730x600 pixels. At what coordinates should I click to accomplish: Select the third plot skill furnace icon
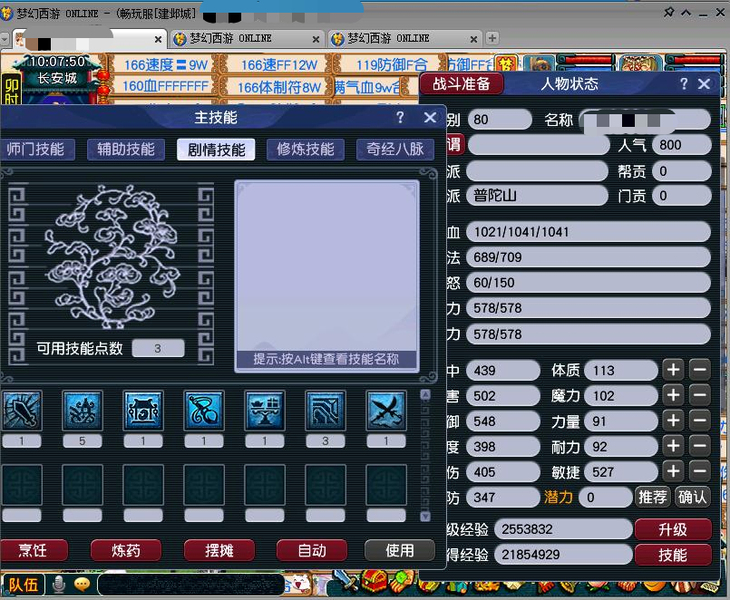click(x=143, y=410)
